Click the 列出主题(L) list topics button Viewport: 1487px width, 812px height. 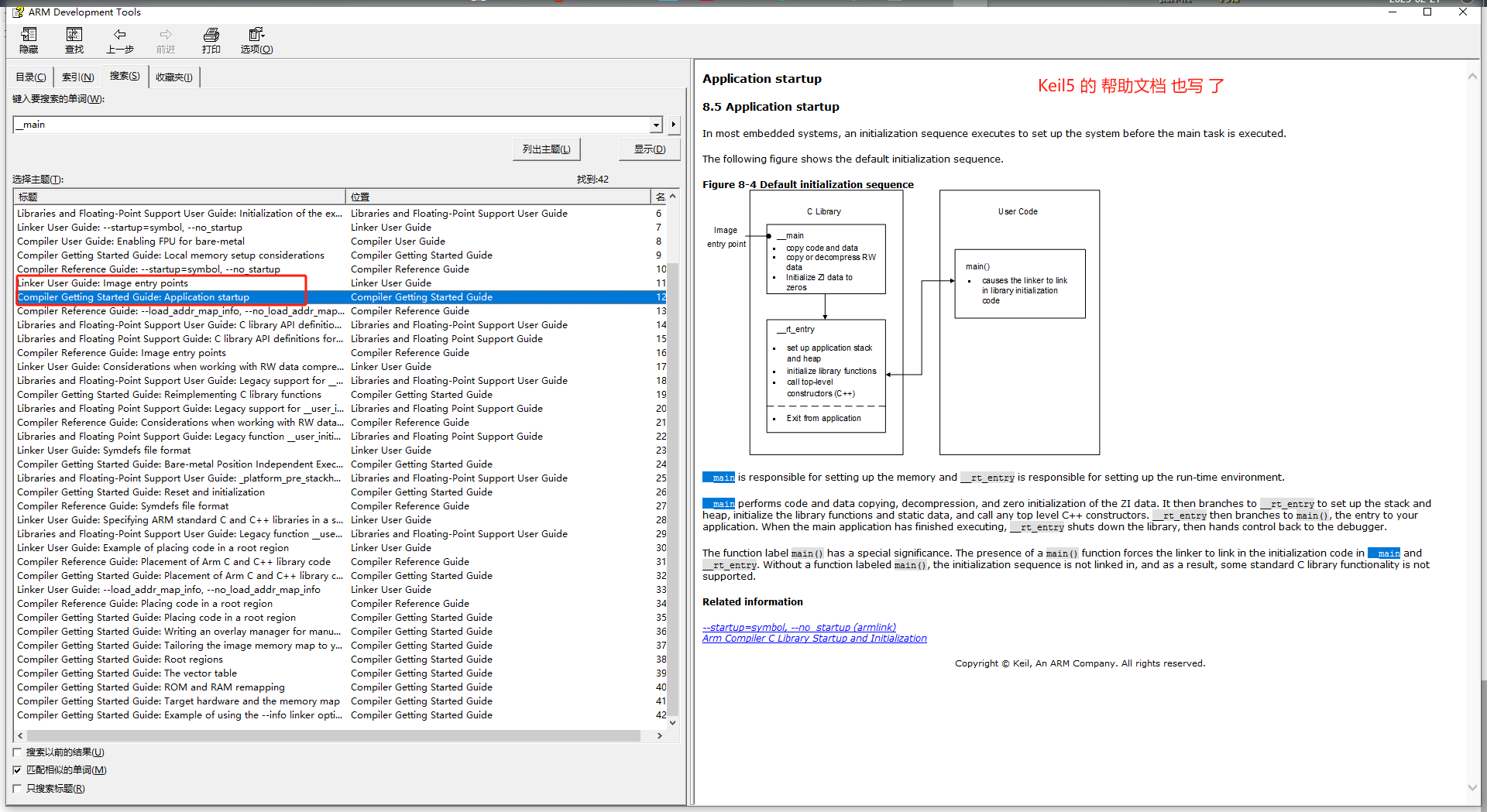tap(547, 149)
